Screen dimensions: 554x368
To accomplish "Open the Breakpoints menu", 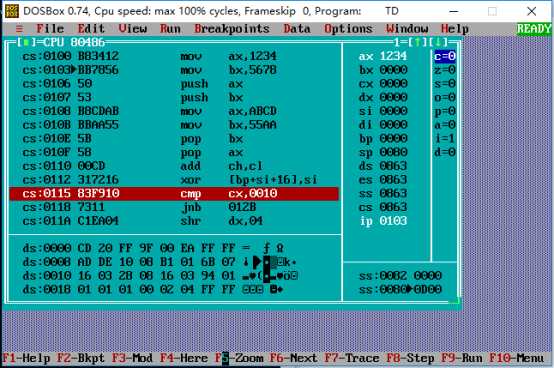I will [232, 29].
